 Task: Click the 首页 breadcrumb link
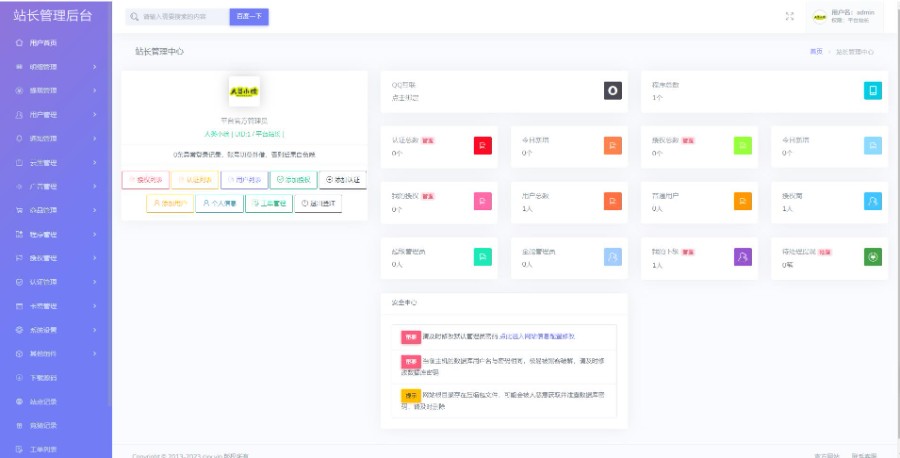[816, 52]
